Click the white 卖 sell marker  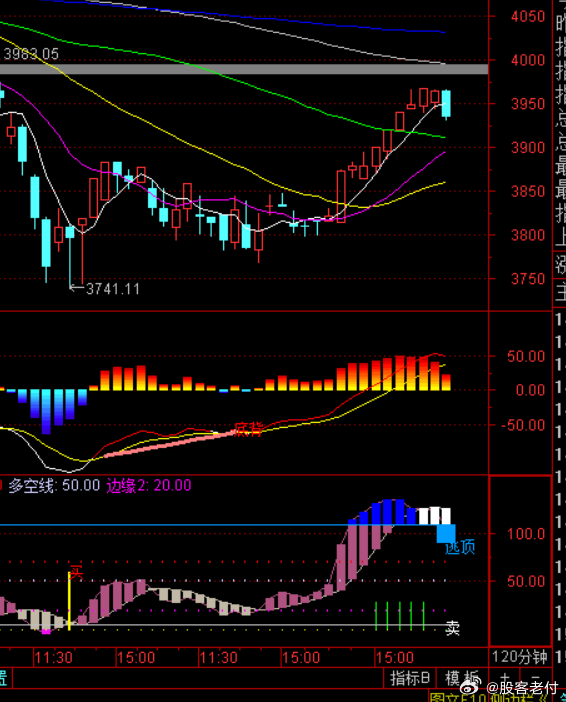[x=453, y=629]
